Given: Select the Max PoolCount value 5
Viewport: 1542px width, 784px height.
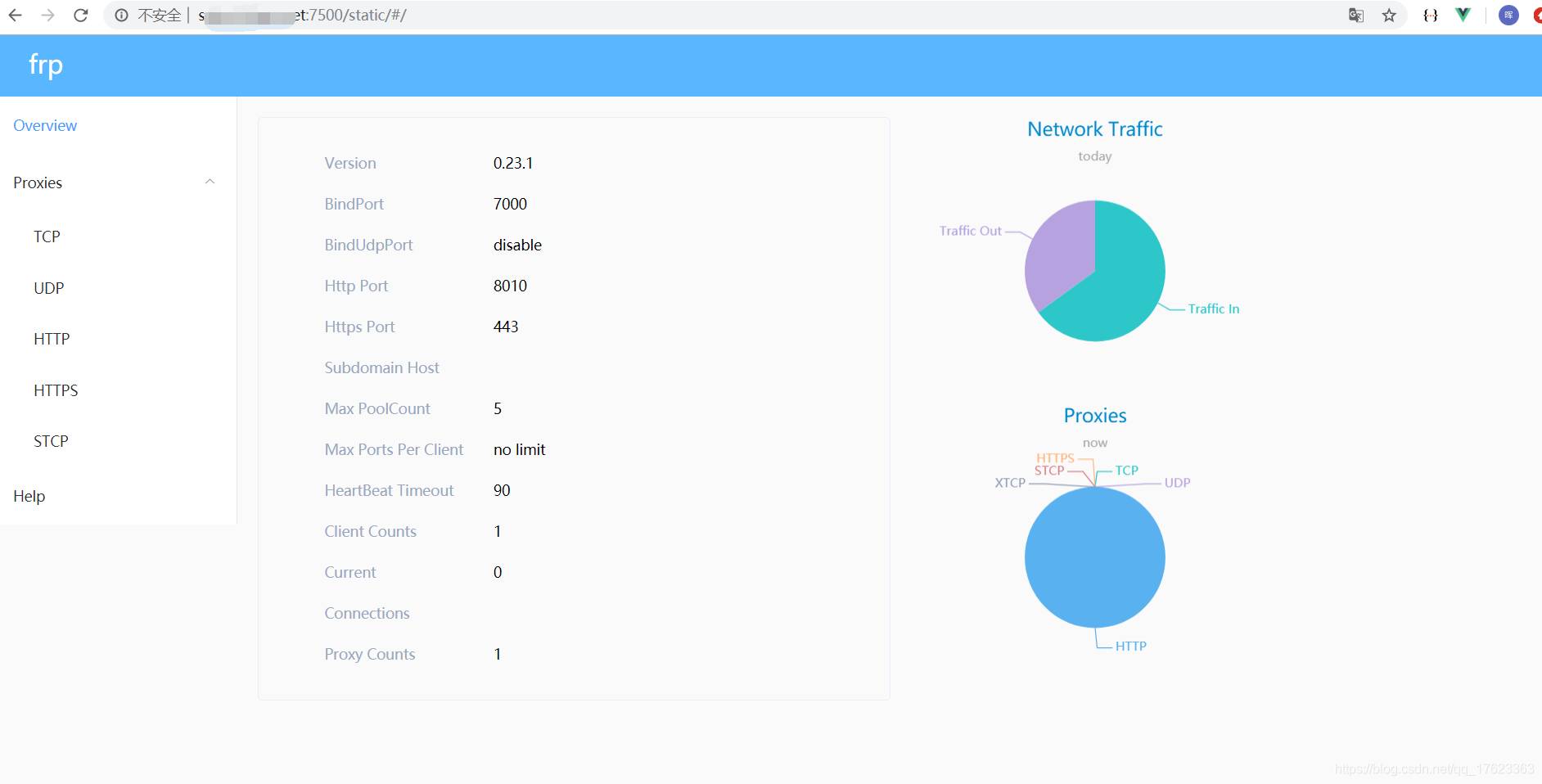Looking at the screenshot, I should pyautogui.click(x=498, y=408).
